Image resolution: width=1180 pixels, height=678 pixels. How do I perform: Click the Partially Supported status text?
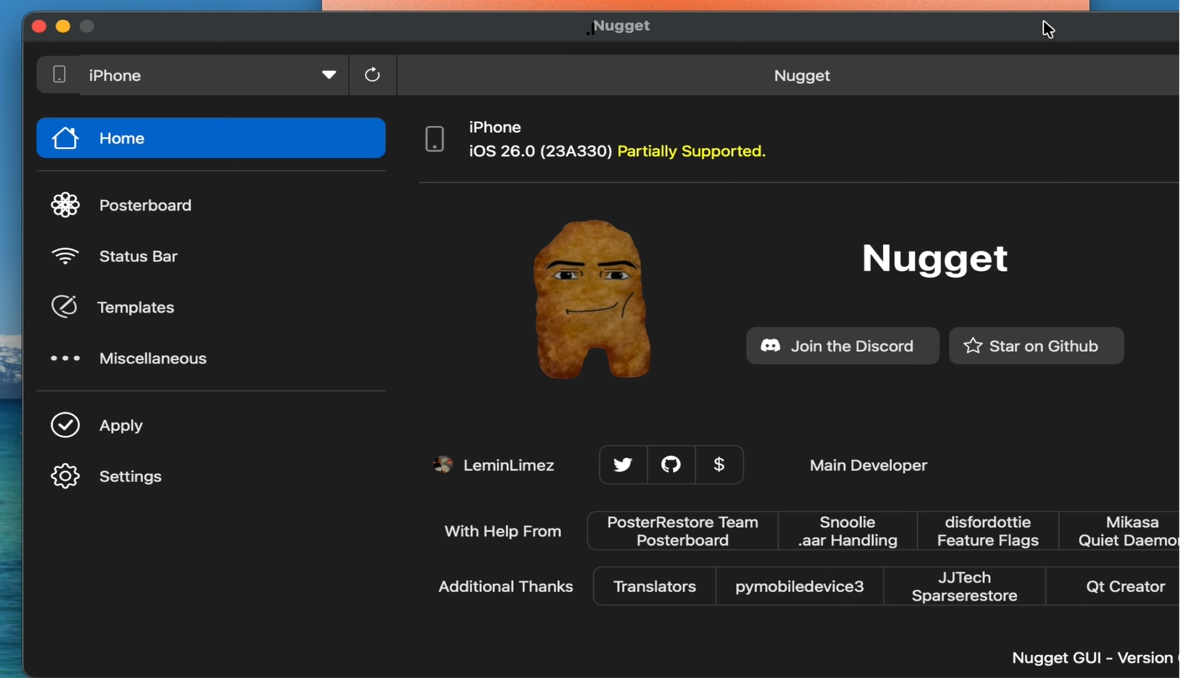coord(691,151)
